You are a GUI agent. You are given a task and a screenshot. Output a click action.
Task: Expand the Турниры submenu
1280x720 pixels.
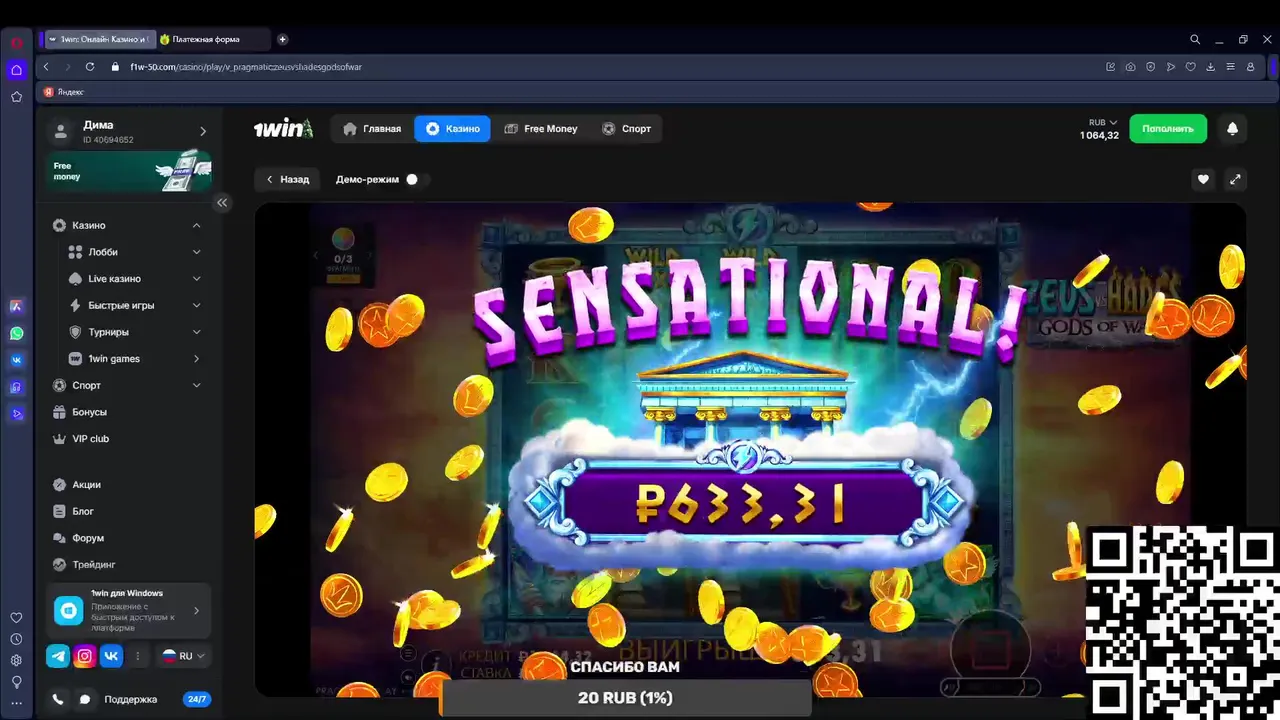pyautogui.click(x=196, y=332)
